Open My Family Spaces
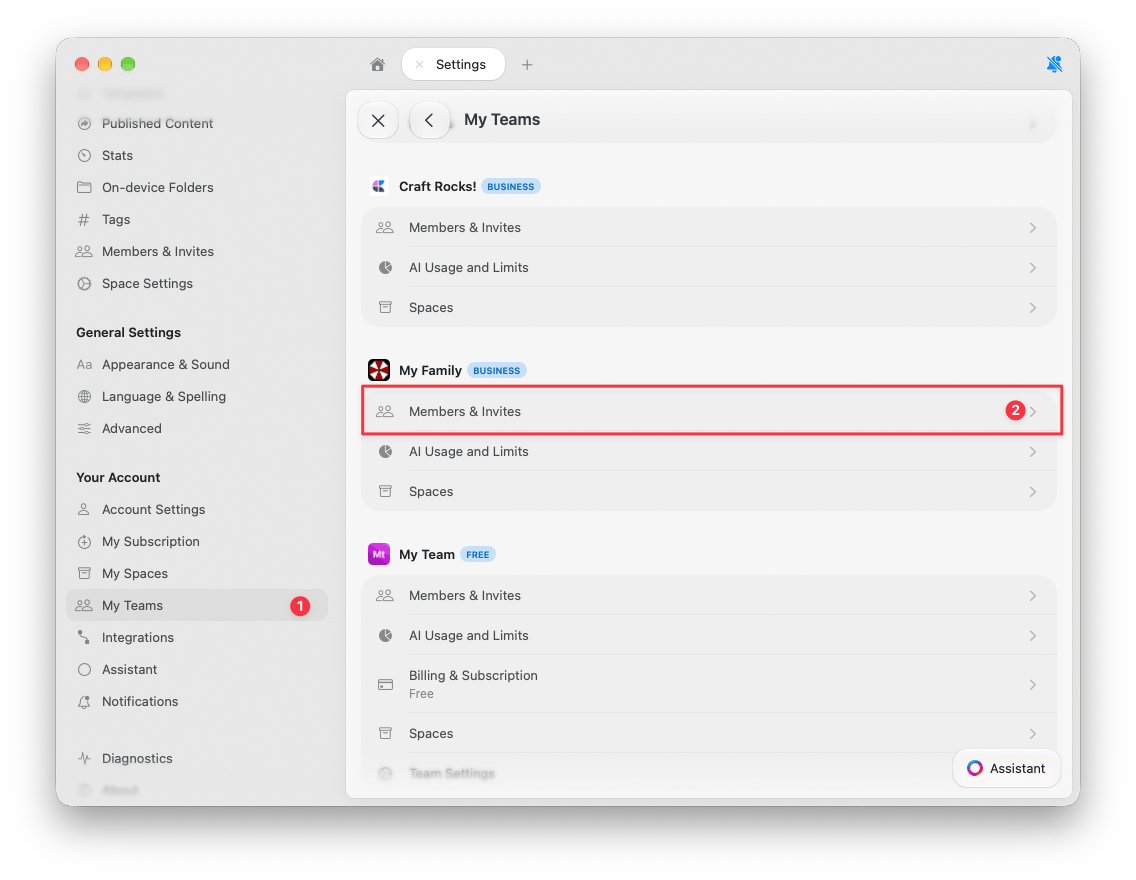 [x=709, y=491]
